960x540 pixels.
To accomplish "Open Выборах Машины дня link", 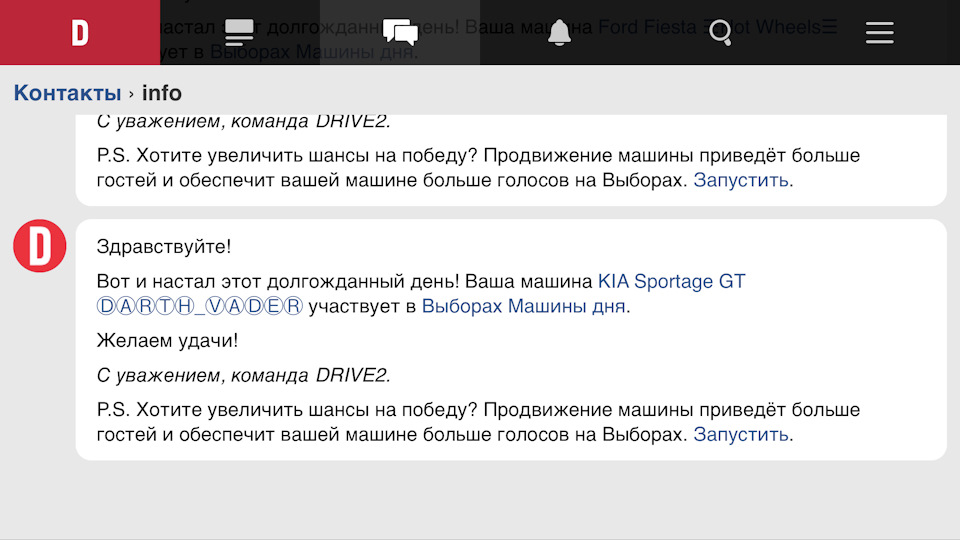I will click(x=523, y=306).
